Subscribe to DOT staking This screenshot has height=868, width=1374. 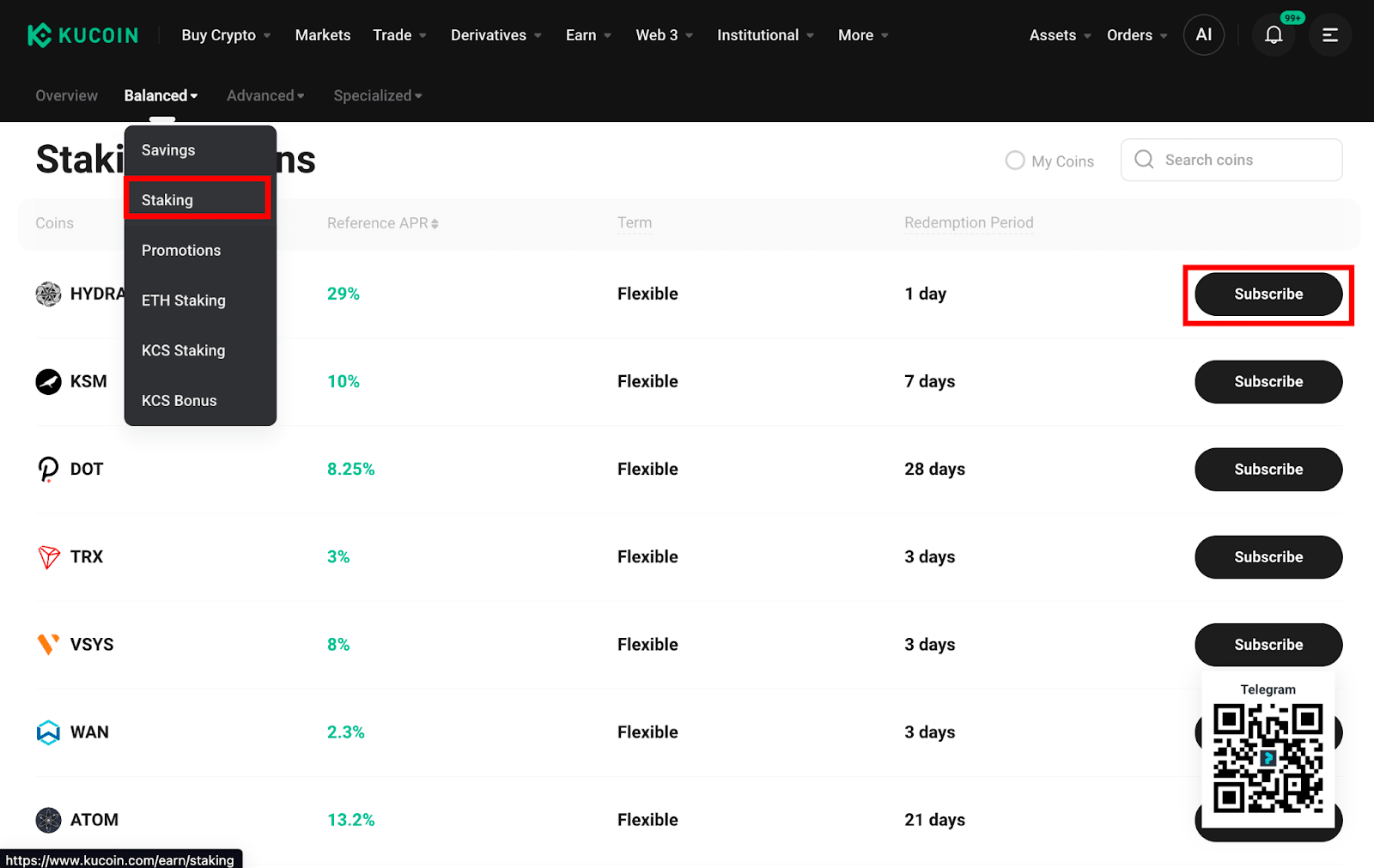[x=1268, y=470]
